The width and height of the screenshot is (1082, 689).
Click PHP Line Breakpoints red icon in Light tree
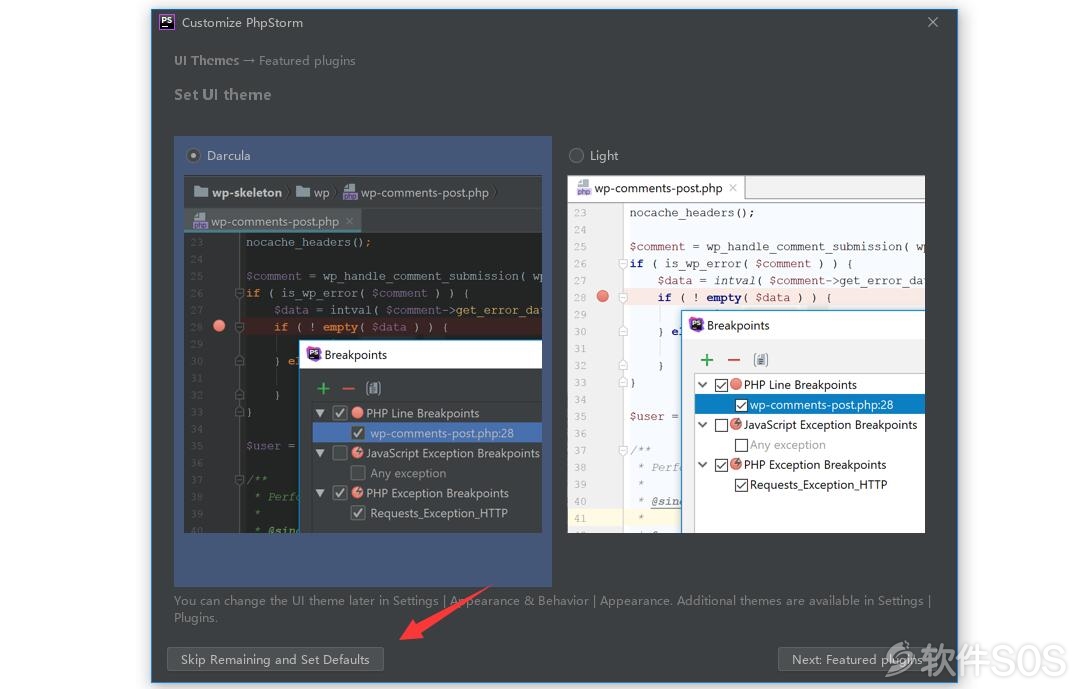click(x=736, y=384)
